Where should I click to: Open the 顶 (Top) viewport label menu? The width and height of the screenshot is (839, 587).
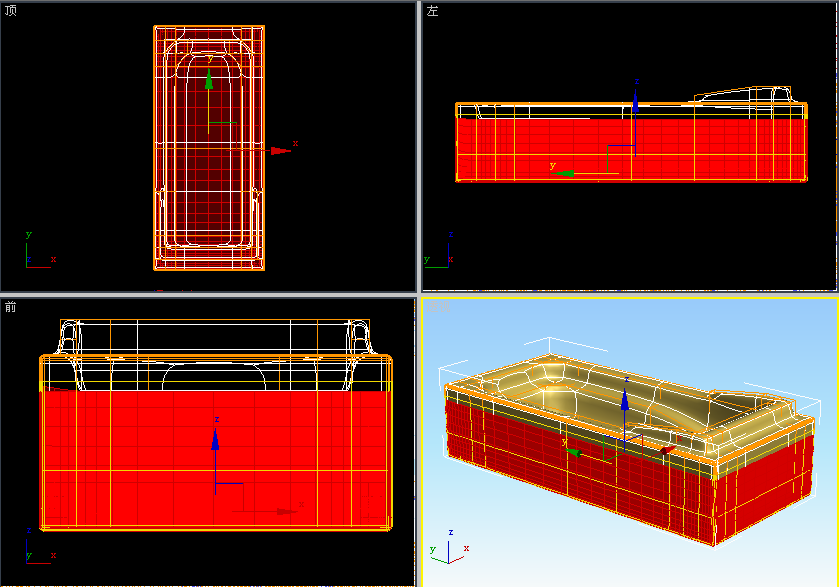point(11,11)
